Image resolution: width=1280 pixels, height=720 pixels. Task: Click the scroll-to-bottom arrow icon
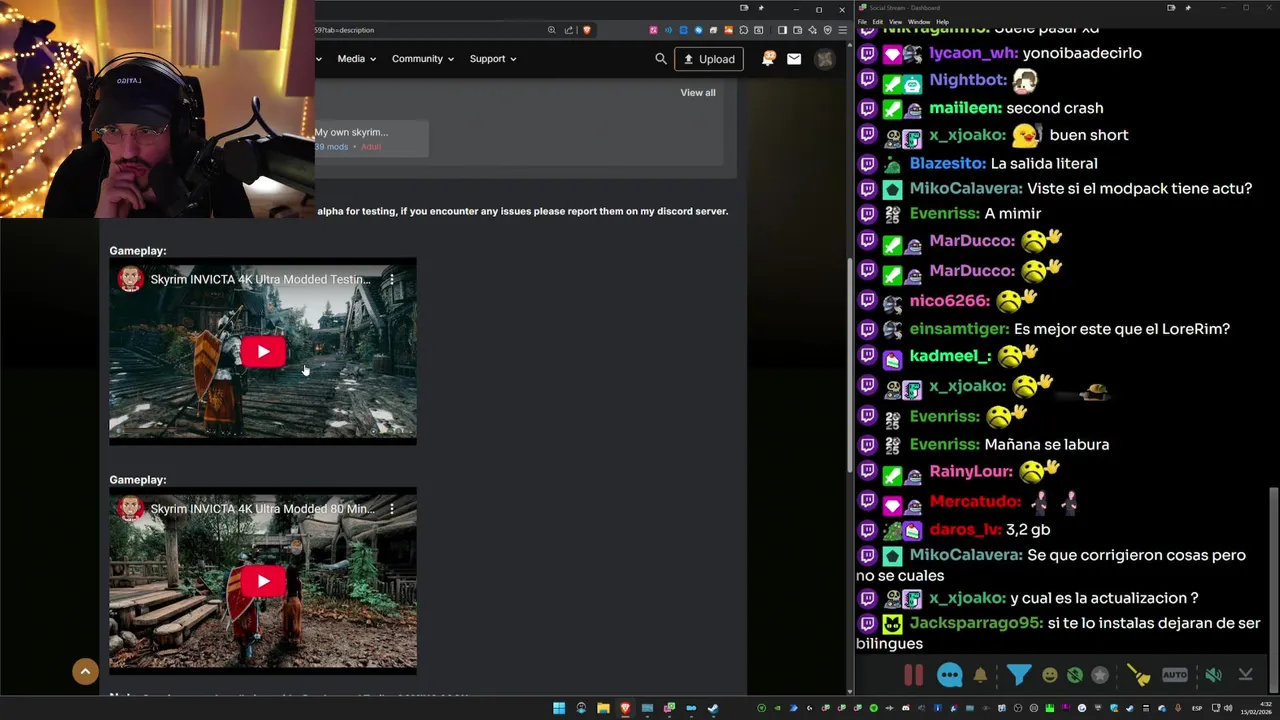tap(1245, 675)
